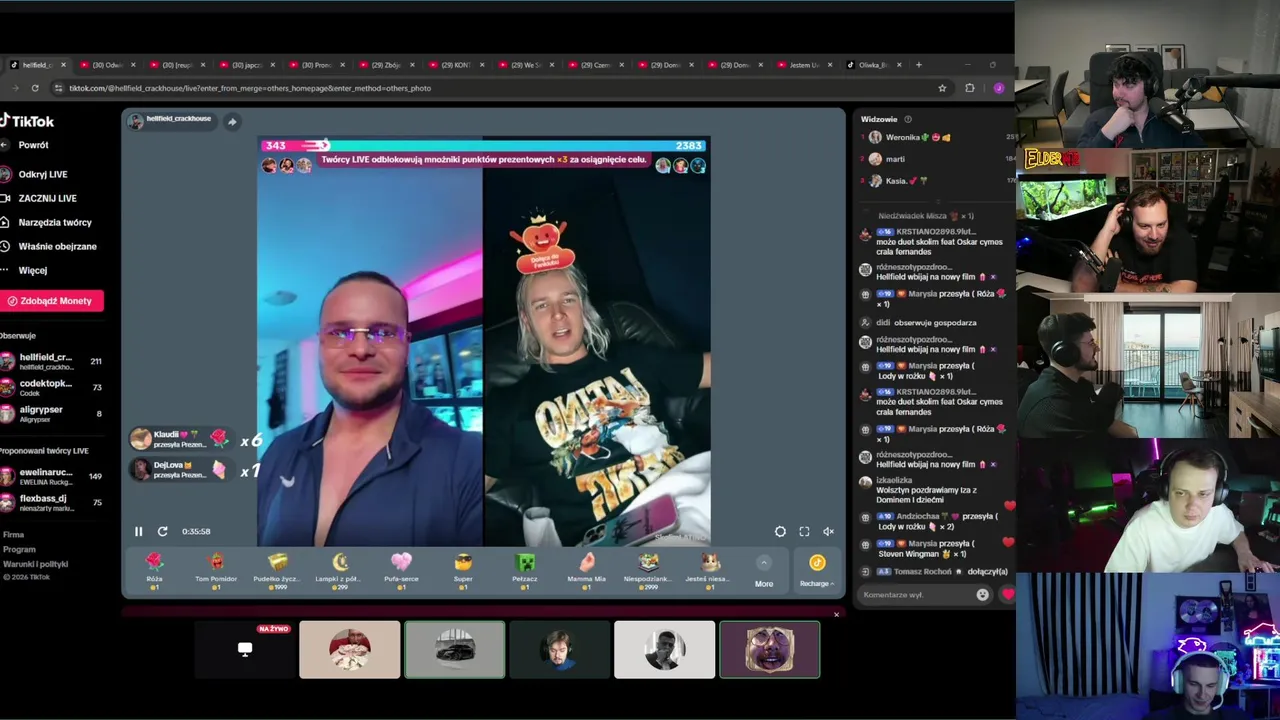Close the overlay panel with X icon

[836, 614]
